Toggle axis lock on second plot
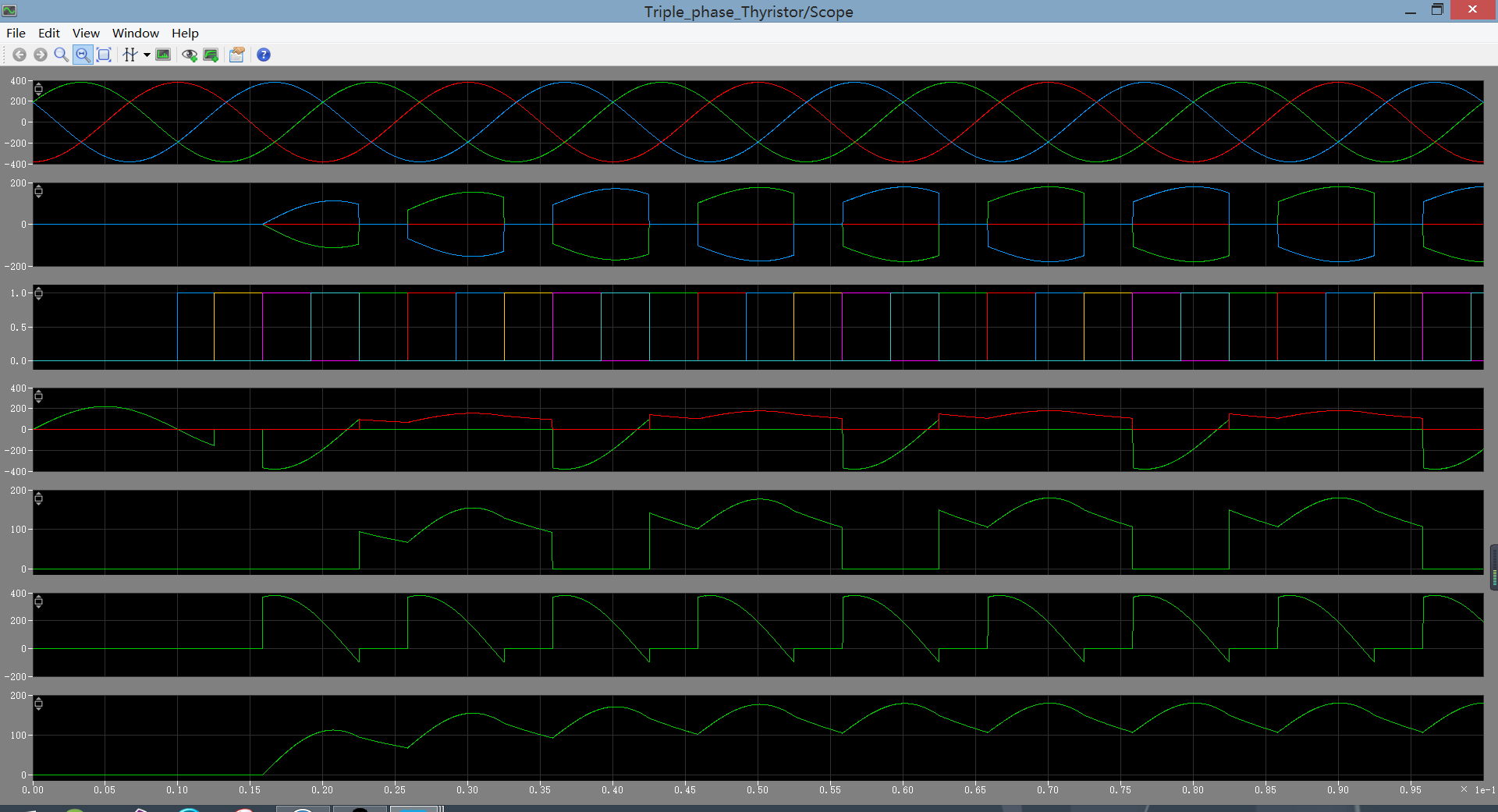Image resolution: width=1498 pixels, height=812 pixels. pos(38,191)
